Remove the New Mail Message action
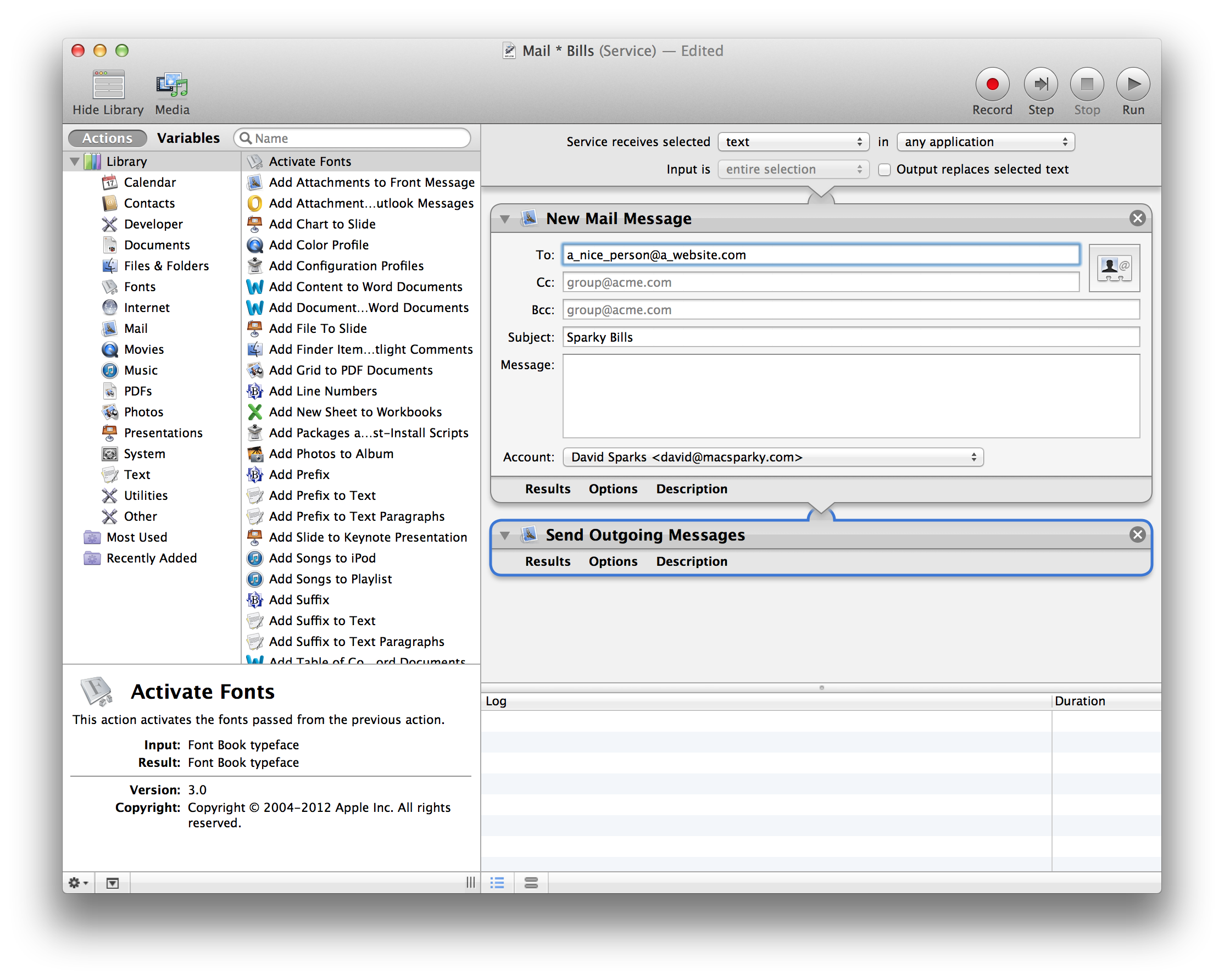Screen dimensions: 1224x980 pos(1137,218)
